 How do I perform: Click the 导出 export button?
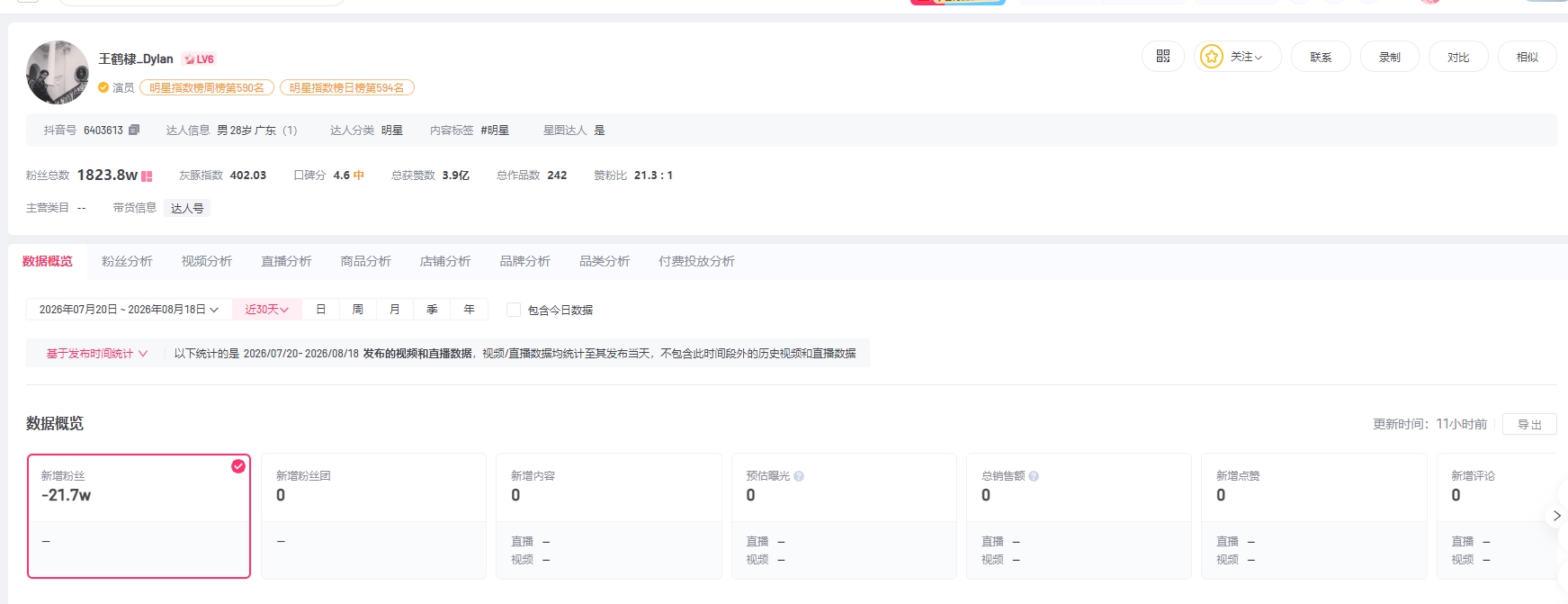(1529, 424)
